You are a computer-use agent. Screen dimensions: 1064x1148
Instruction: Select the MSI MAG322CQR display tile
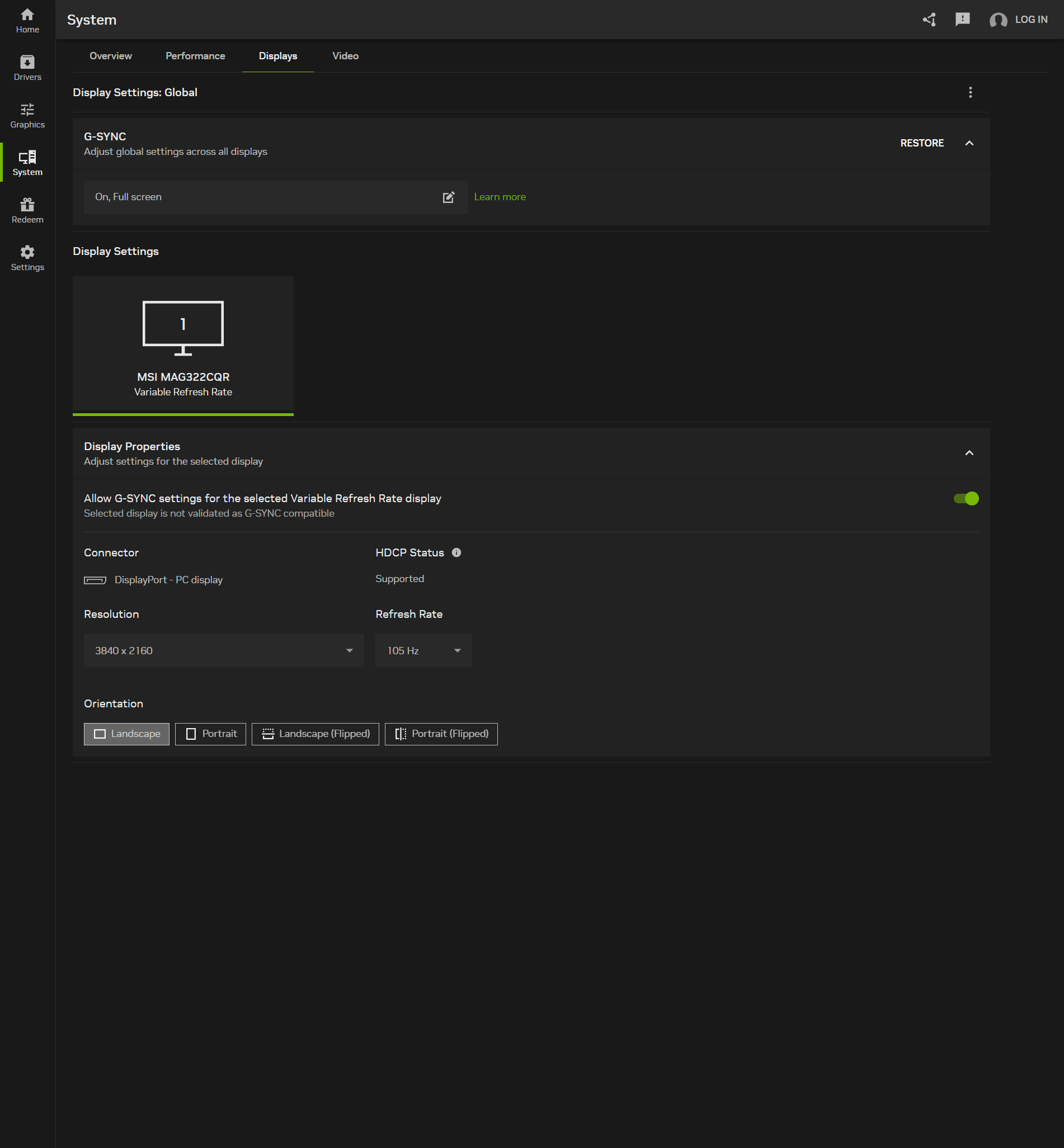[x=183, y=345]
